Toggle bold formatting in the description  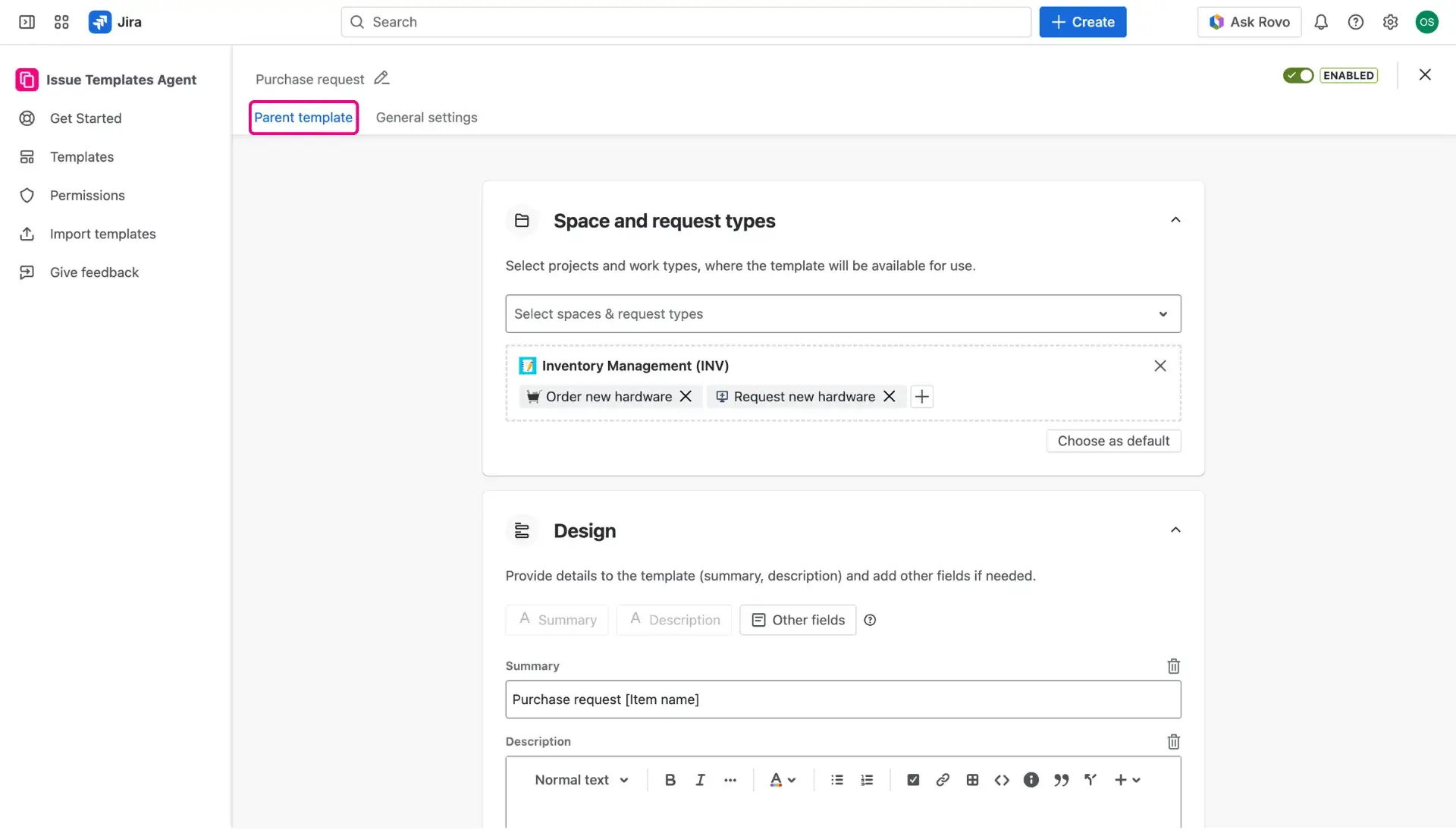[x=670, y=779]
